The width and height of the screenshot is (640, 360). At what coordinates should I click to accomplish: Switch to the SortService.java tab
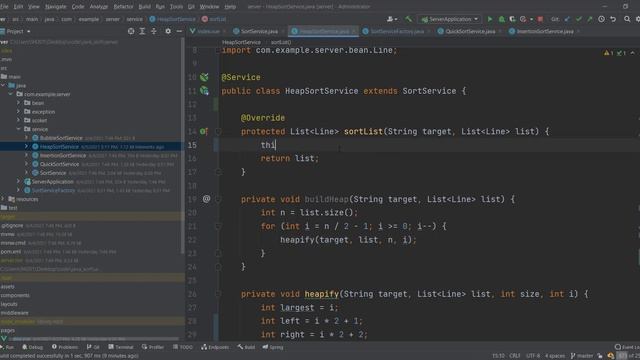(256, 31)
